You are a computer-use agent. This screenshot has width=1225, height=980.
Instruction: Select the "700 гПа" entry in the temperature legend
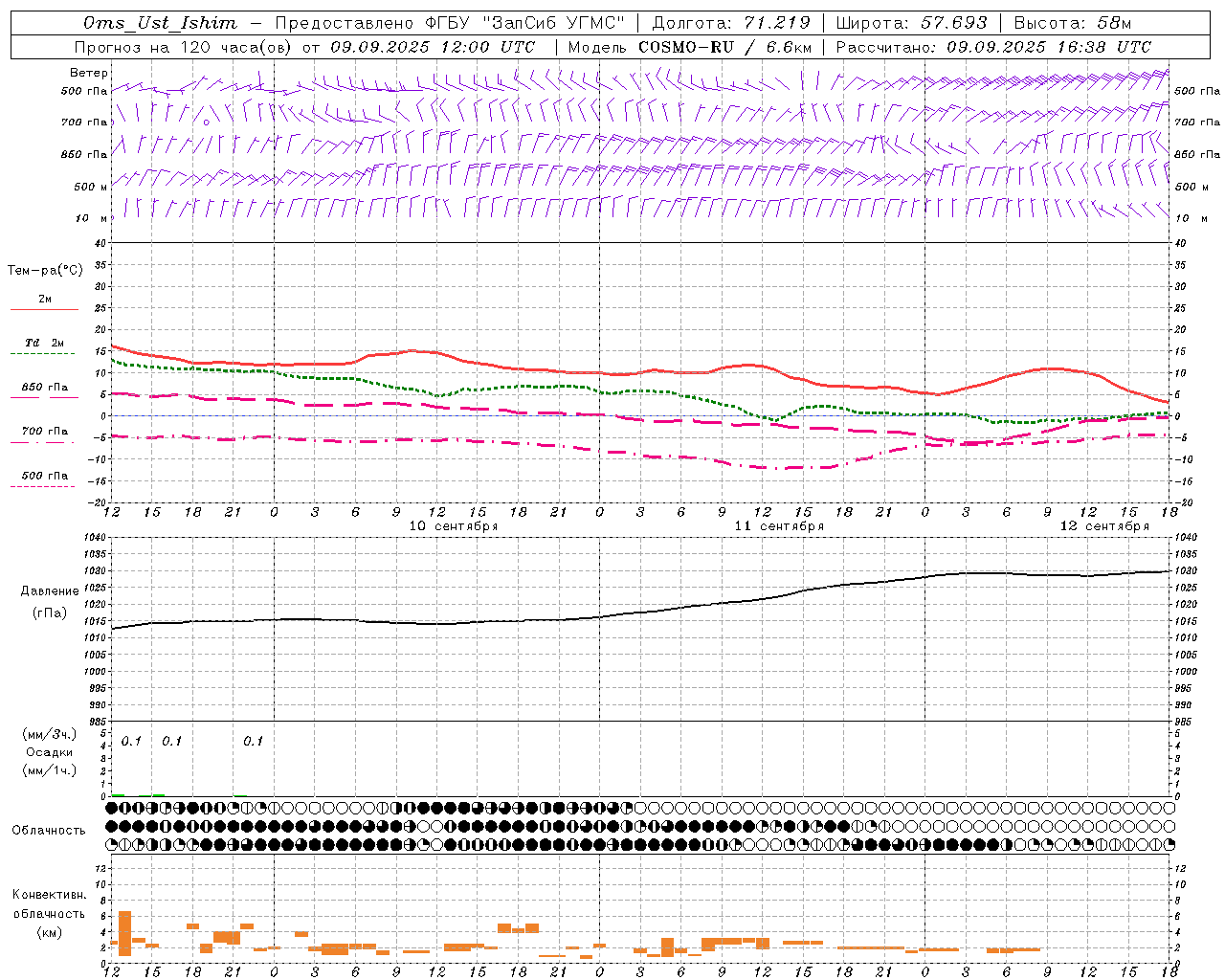point(45,432)
